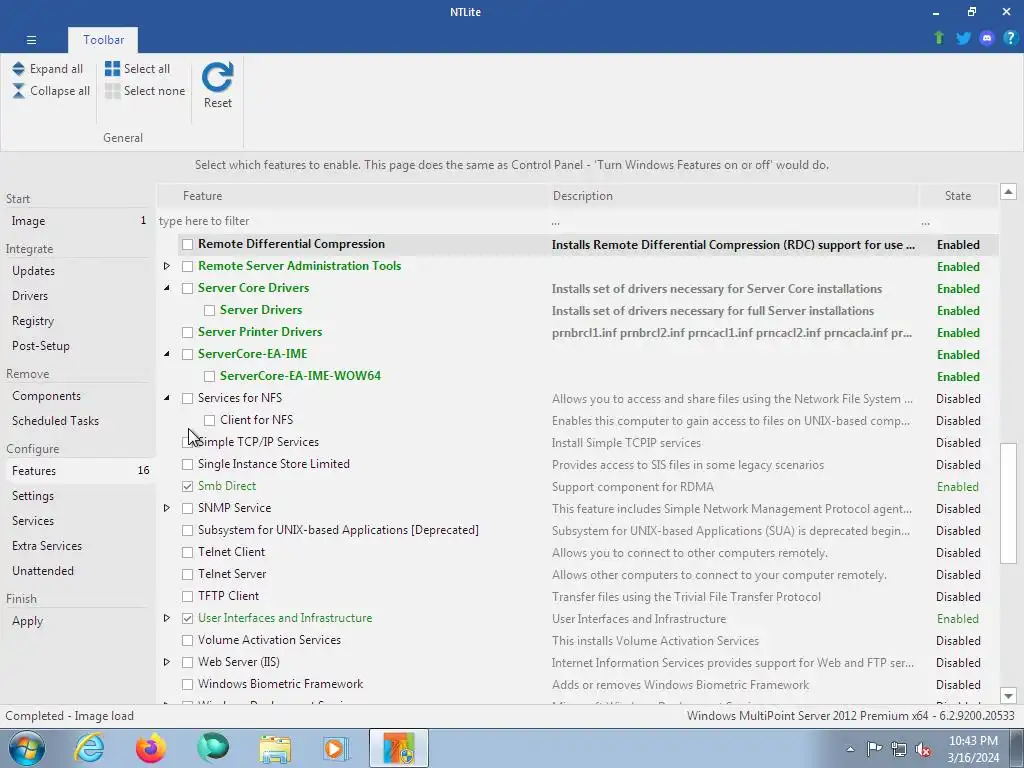
Task: Open the Components page
Action: click(78, 396)
